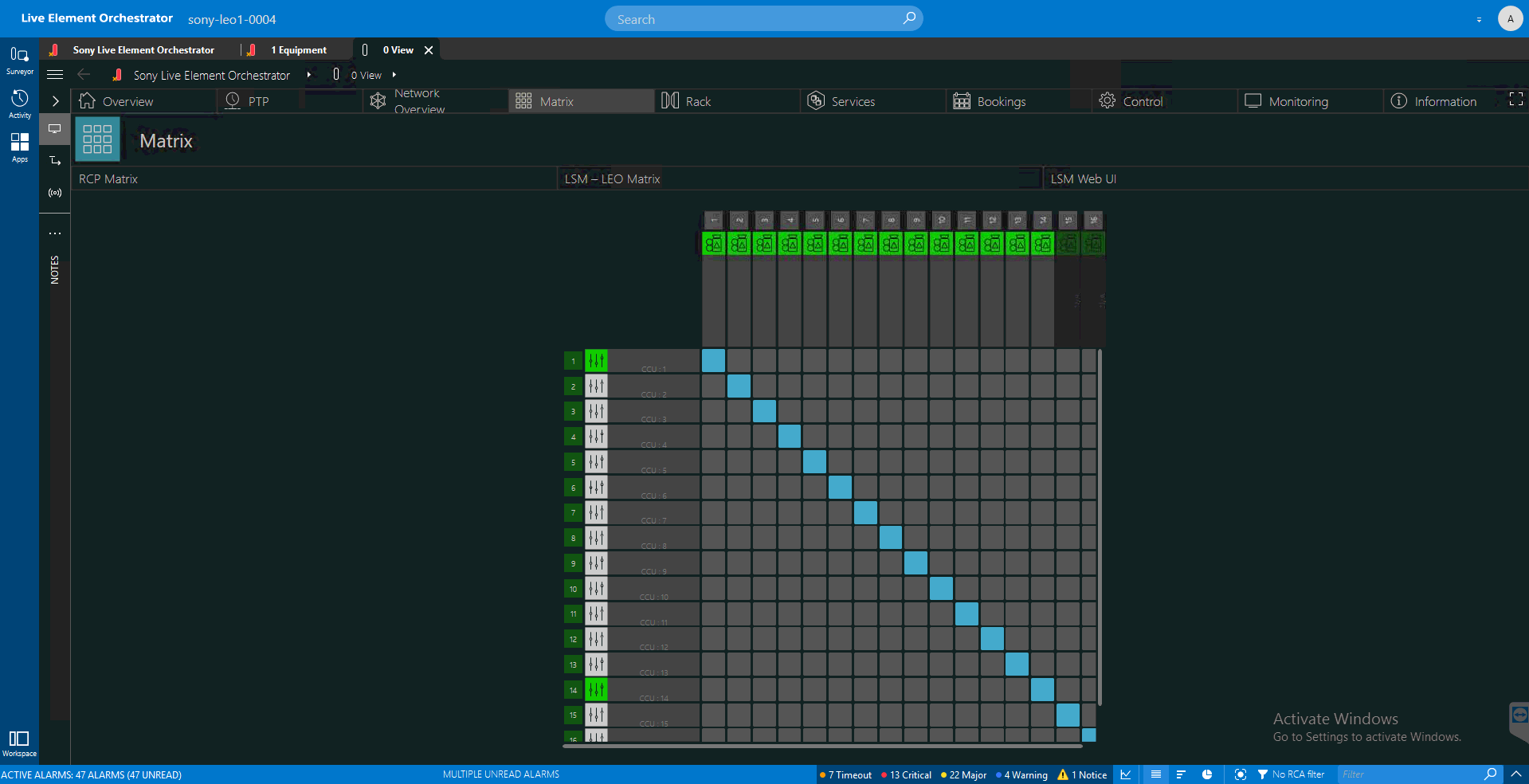Filter alarms by 7 Timeout
Screen dimensions: 1529x784
tap(846, 774)
